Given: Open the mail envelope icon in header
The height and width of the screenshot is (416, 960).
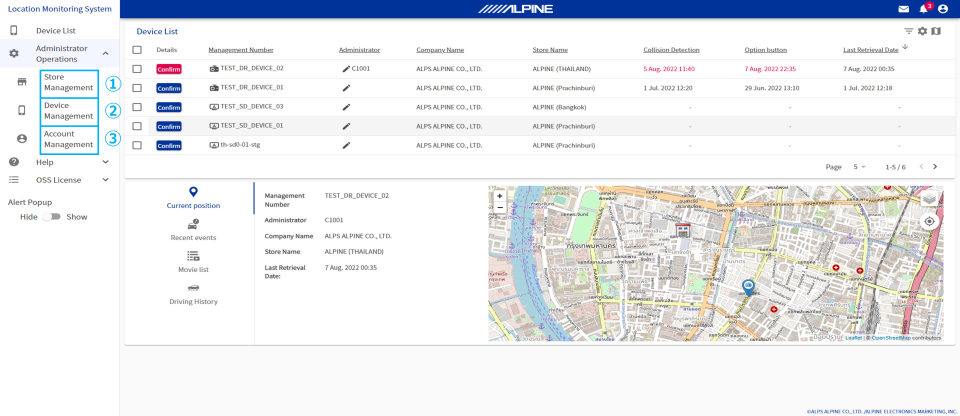Looking at the screenshot, I should click(x=903, y=9).
